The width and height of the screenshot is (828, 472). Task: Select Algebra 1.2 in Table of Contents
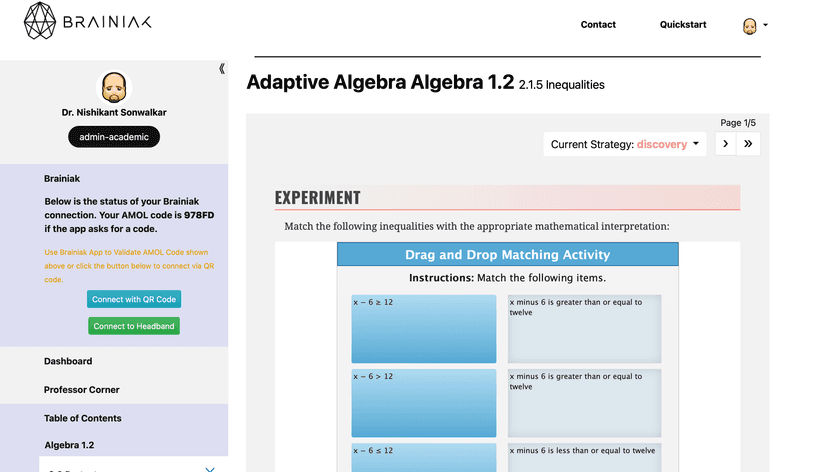click(x=69, y=445)
